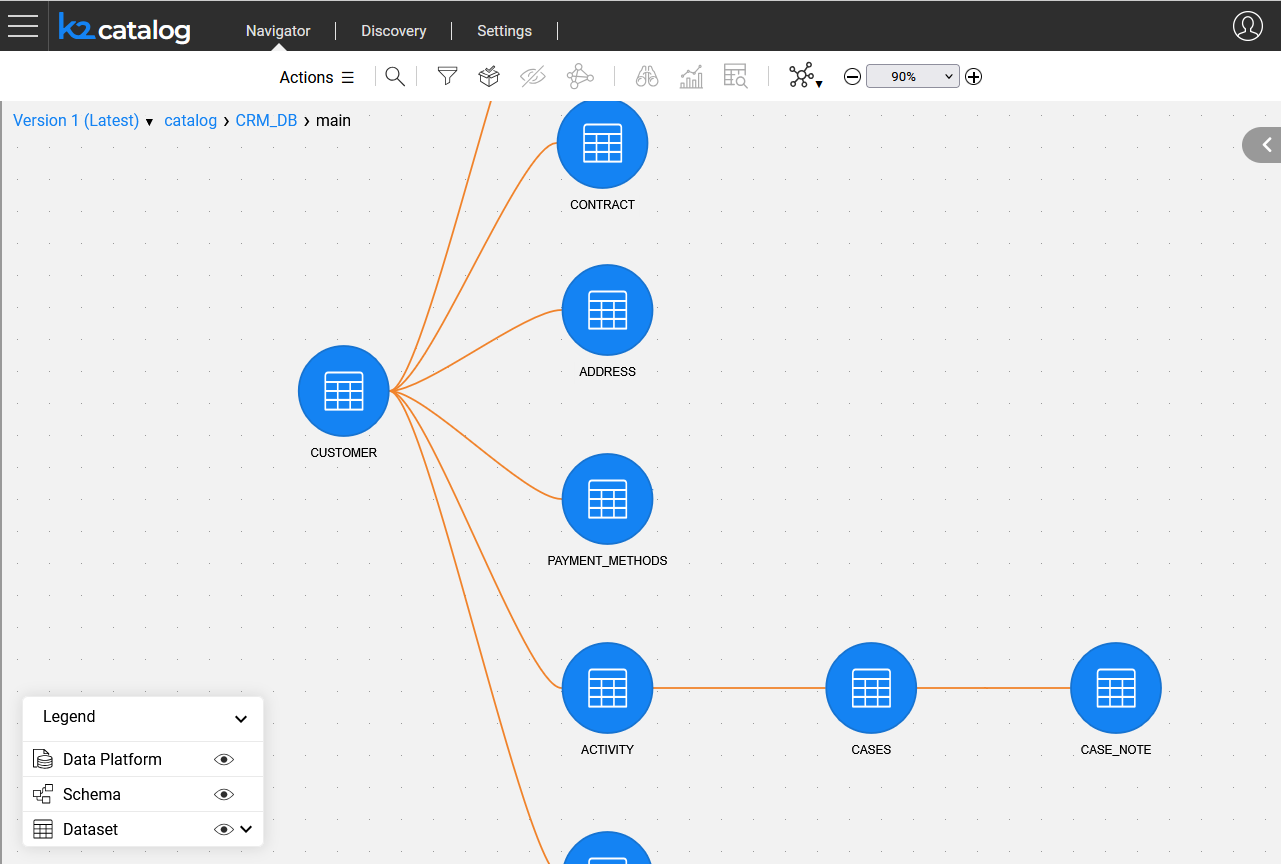
Task: Open the filter funnel tool
Action: [x=447, y=77]
